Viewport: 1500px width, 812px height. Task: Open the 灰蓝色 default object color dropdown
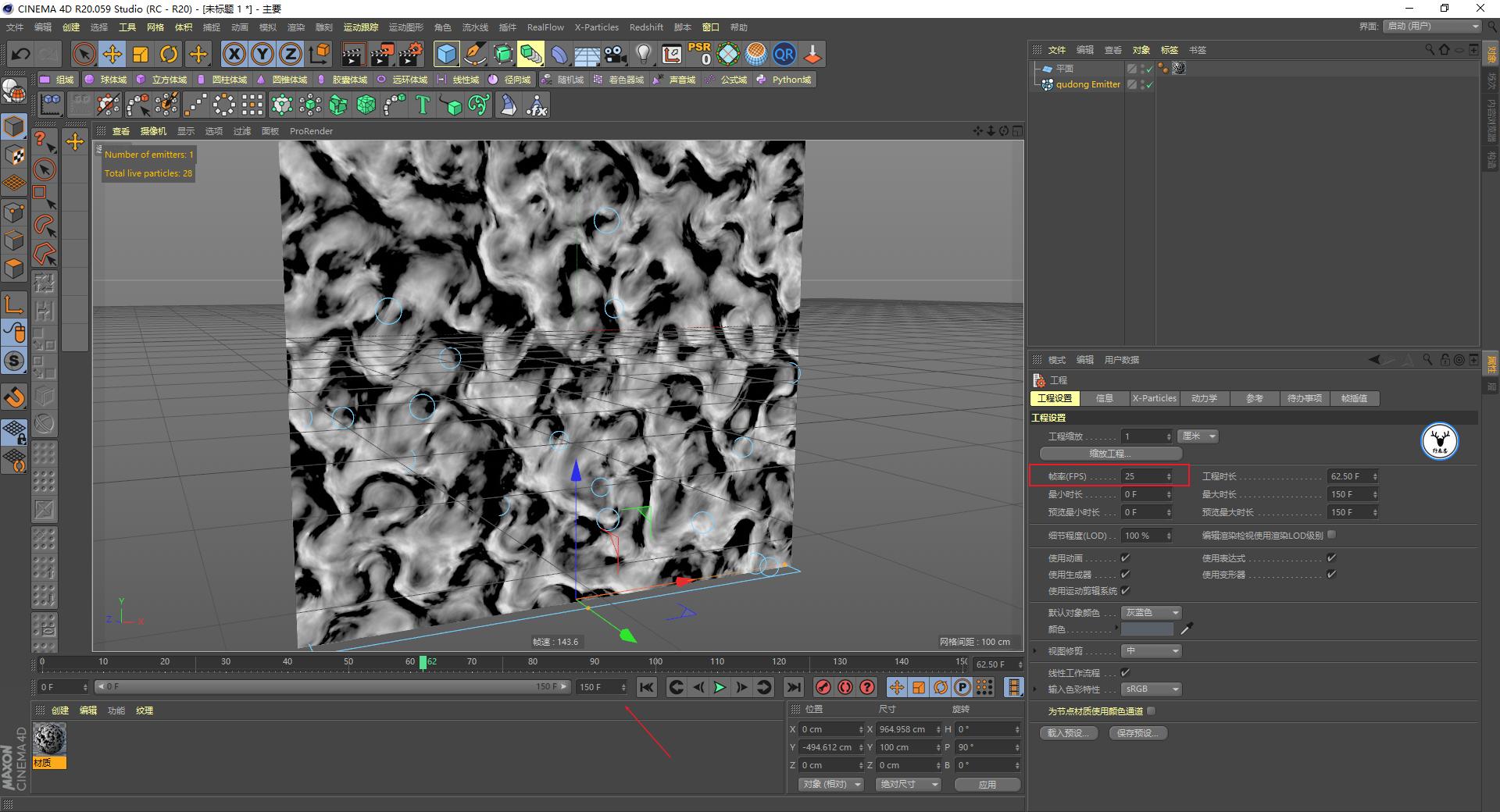(1150, 612)
